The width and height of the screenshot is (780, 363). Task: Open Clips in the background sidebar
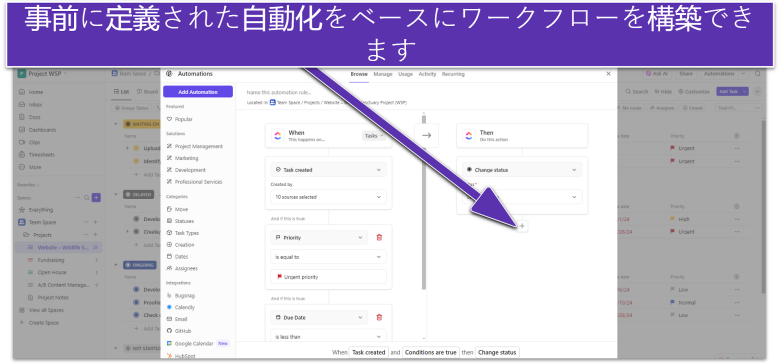pos(30,142)
